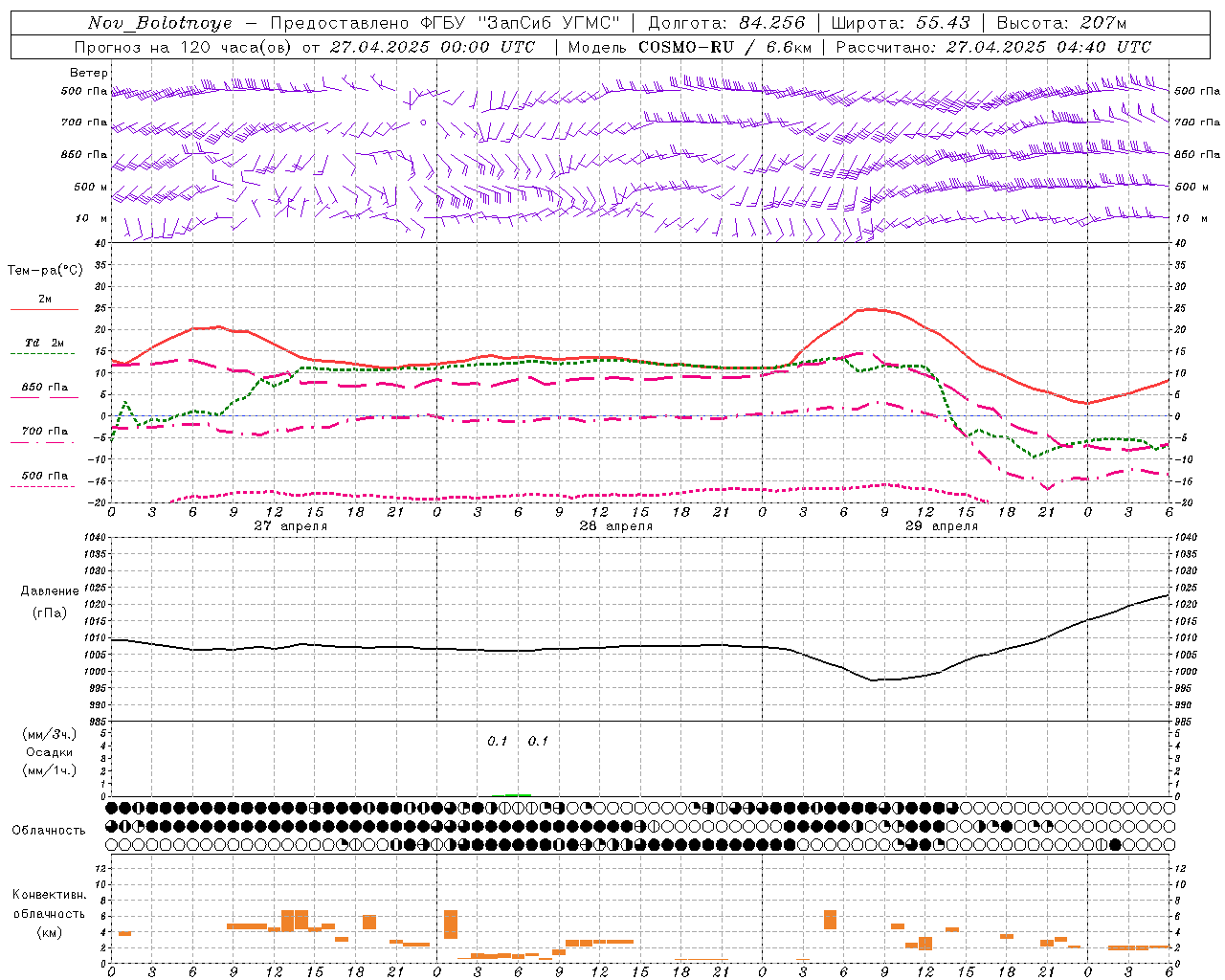Viewport: 1225px width, 980px height.
Task: Click the 'Td 2м' dew point legend entry
Action: [x=44, y=343]
